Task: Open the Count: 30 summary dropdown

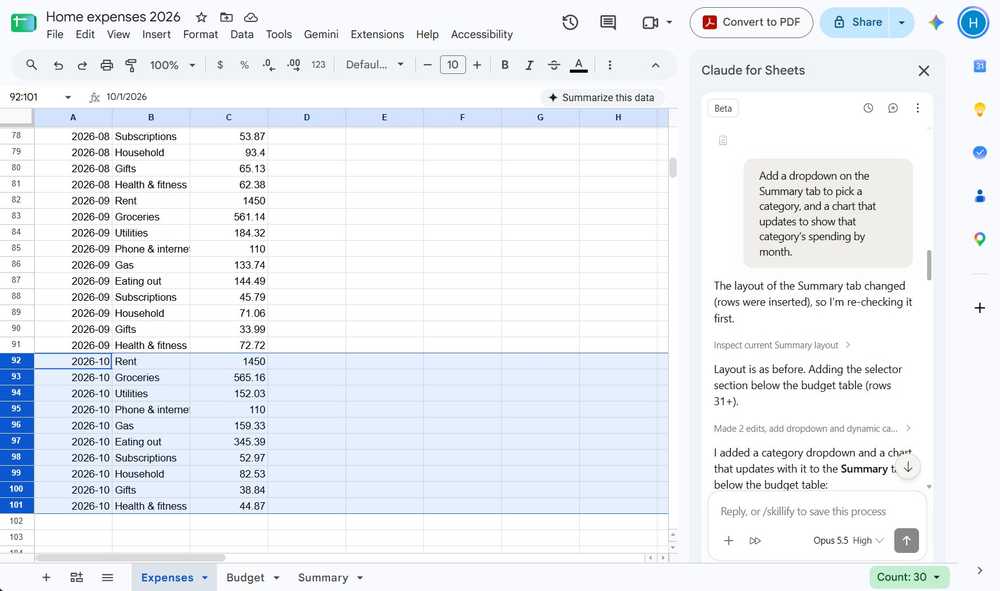Action: (909, 577)
